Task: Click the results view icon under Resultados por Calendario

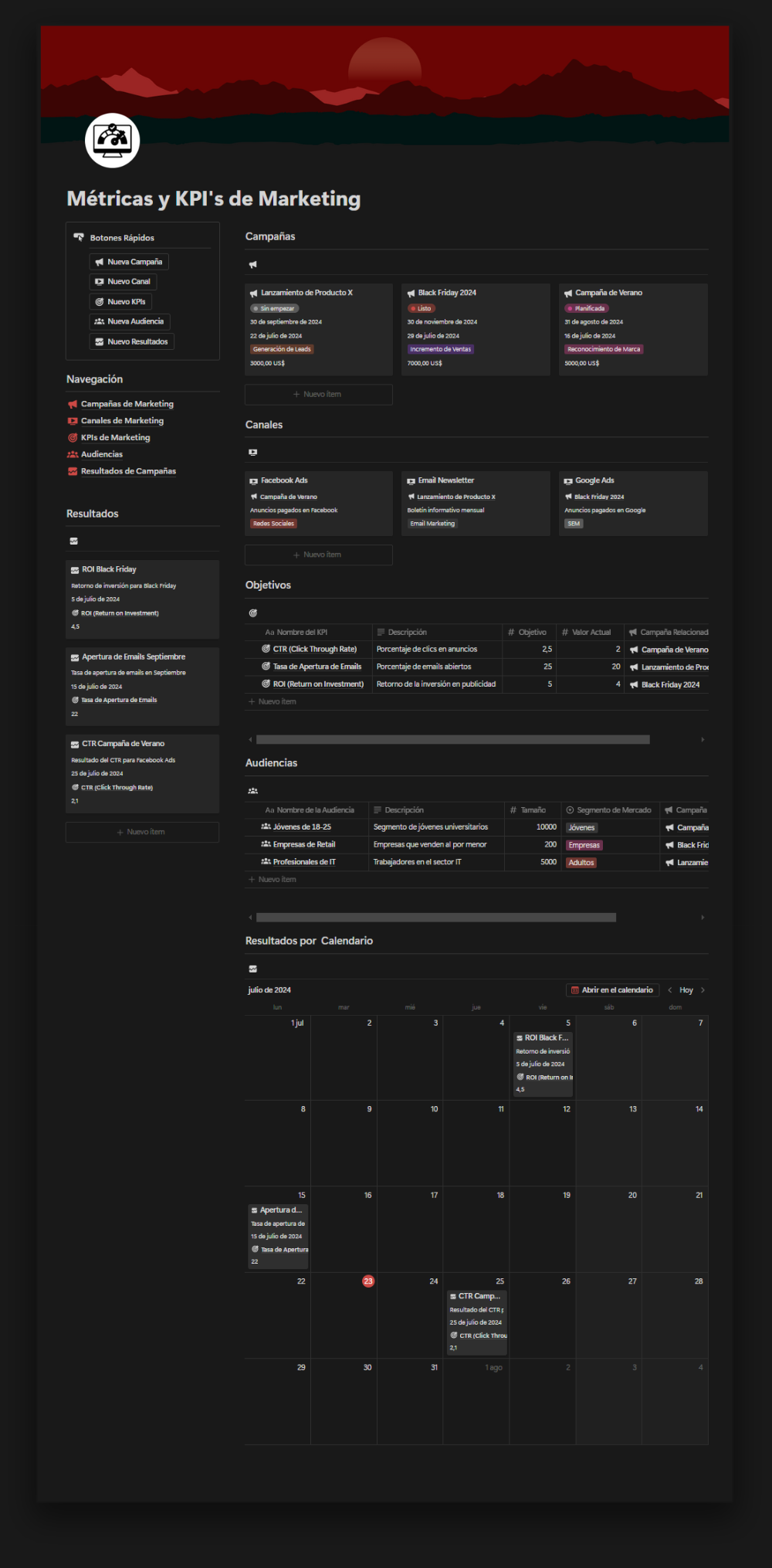Action: (x=252, y=969)
